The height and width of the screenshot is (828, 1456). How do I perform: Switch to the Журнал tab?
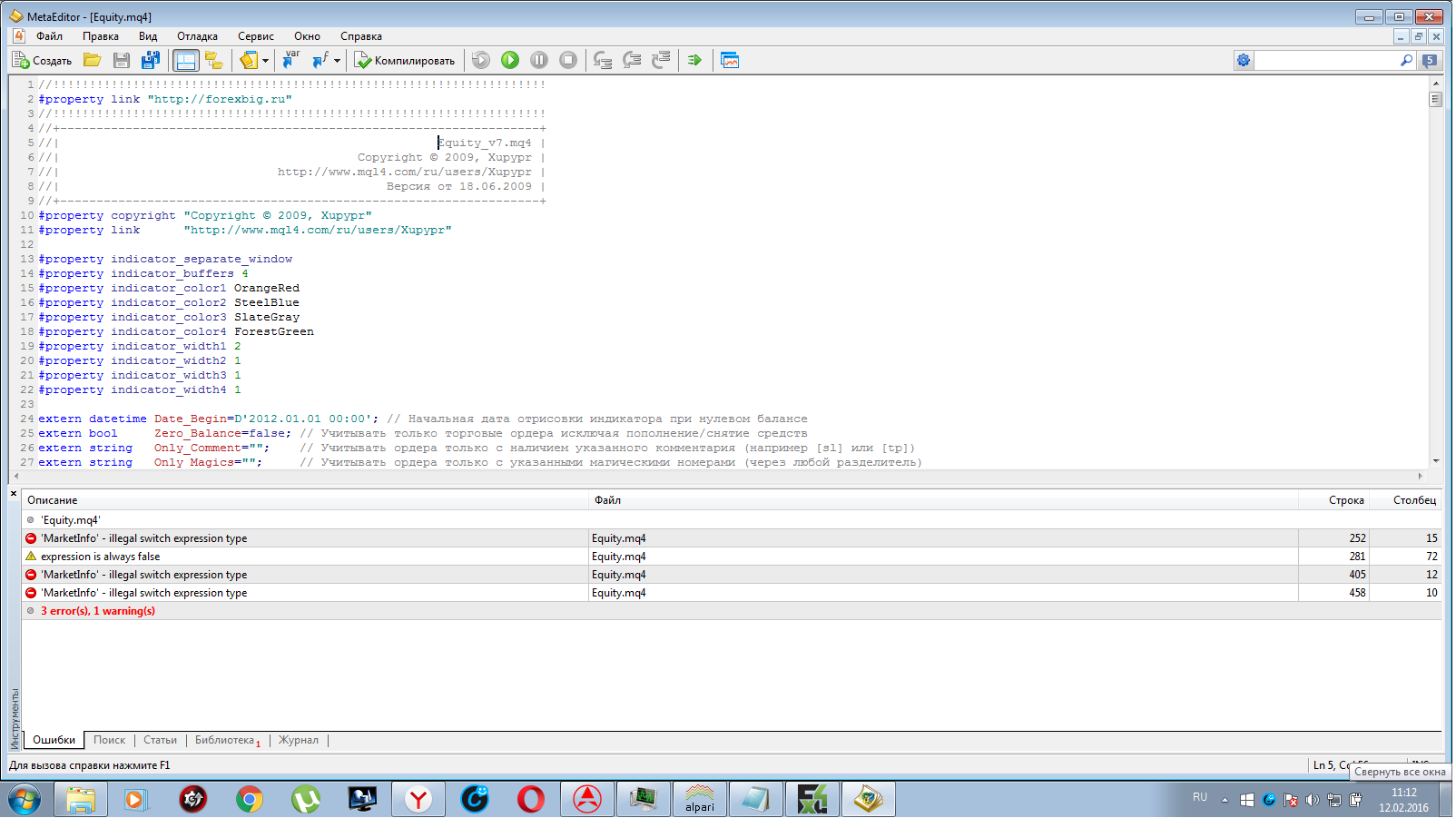click(299, 741)
